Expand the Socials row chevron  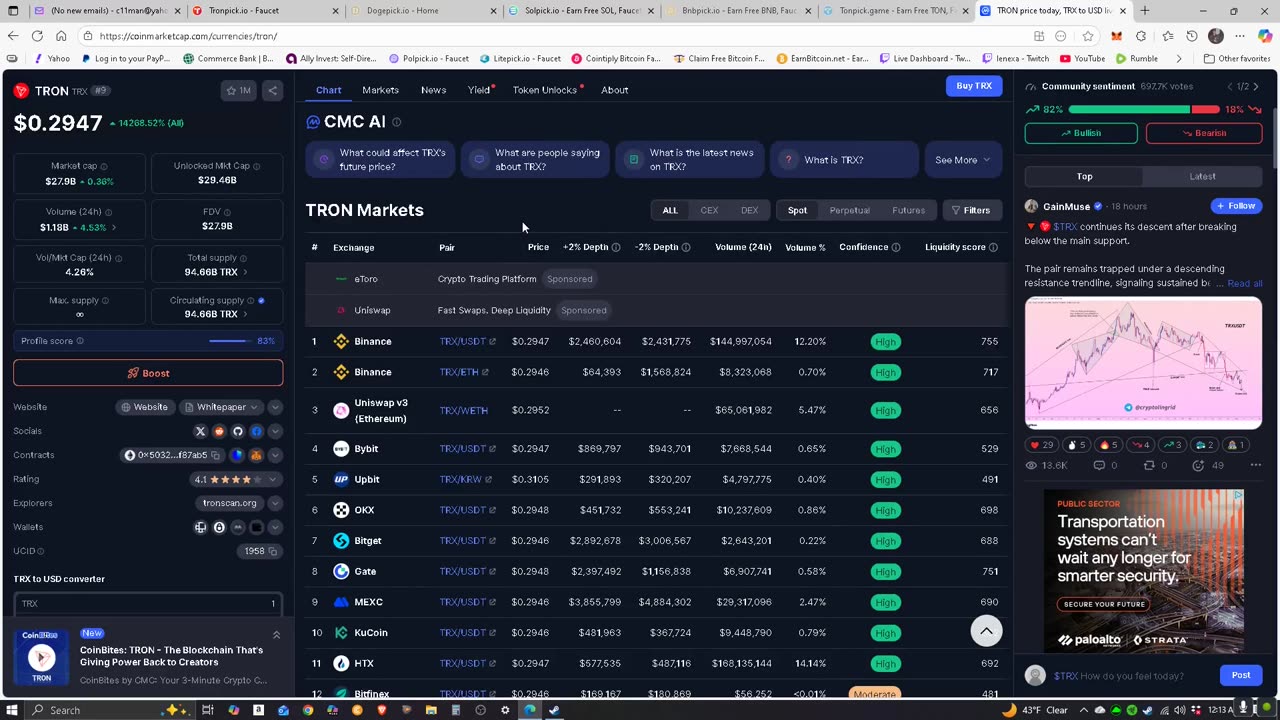[x=275, y=431]
